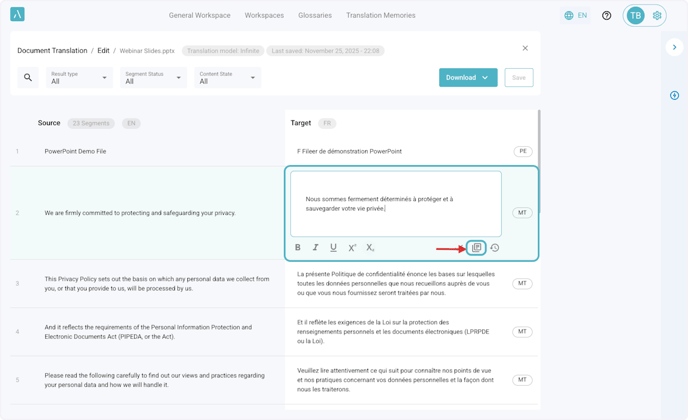This screenshot has height=420, width=688.
Task: Click Document Translation breadcrumb link
Action: click(51, 51)
